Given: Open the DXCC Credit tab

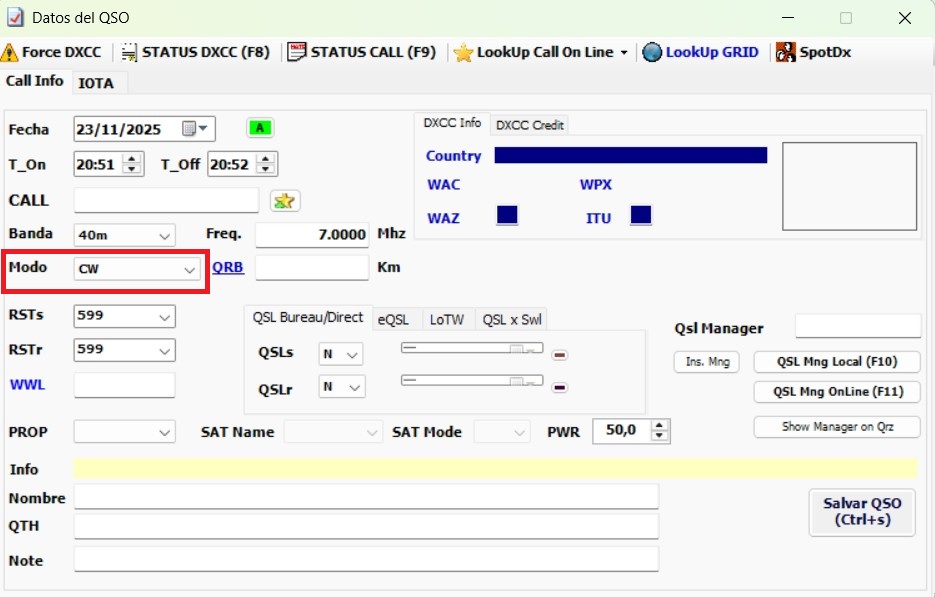Looking at the screenshot, I should click(530, 125).
